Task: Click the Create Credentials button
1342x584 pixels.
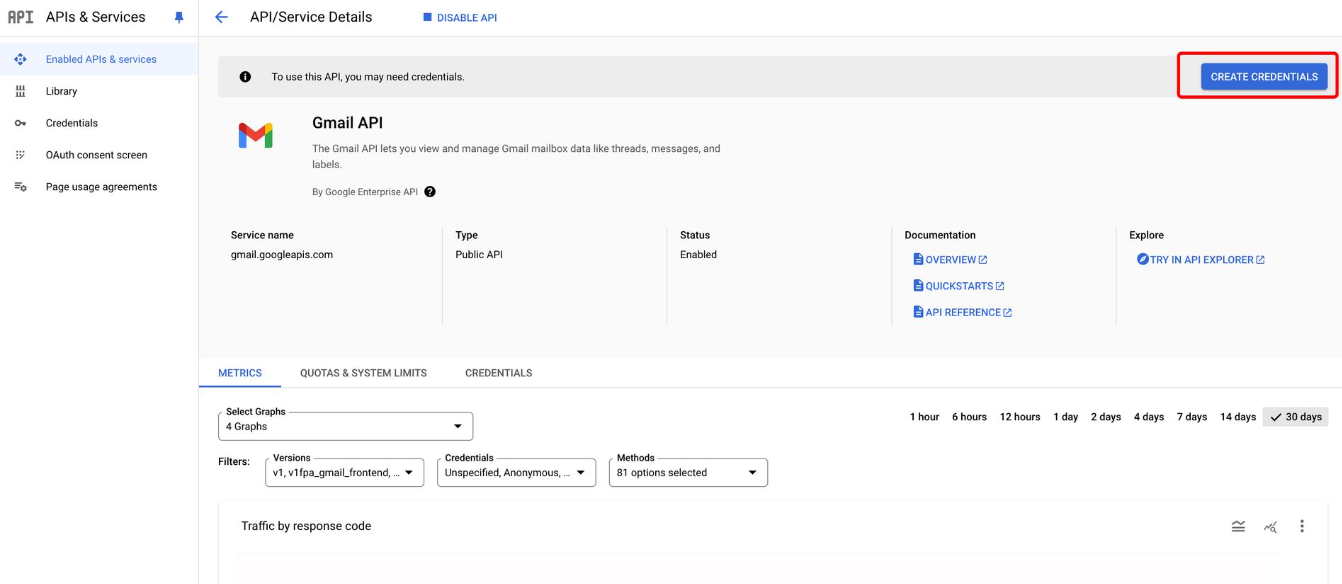Action: pos(1264,77)
